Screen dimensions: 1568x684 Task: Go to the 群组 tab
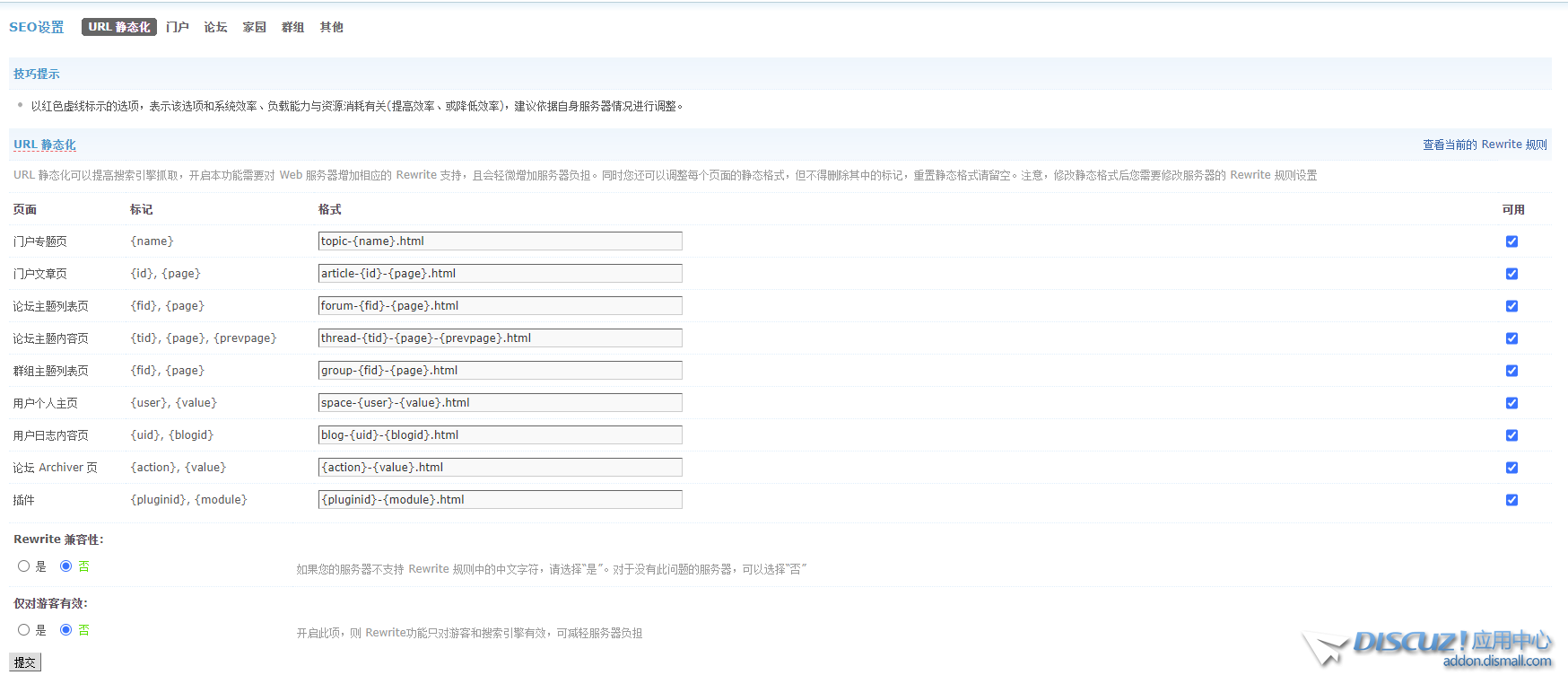click(x=292, y=27)
